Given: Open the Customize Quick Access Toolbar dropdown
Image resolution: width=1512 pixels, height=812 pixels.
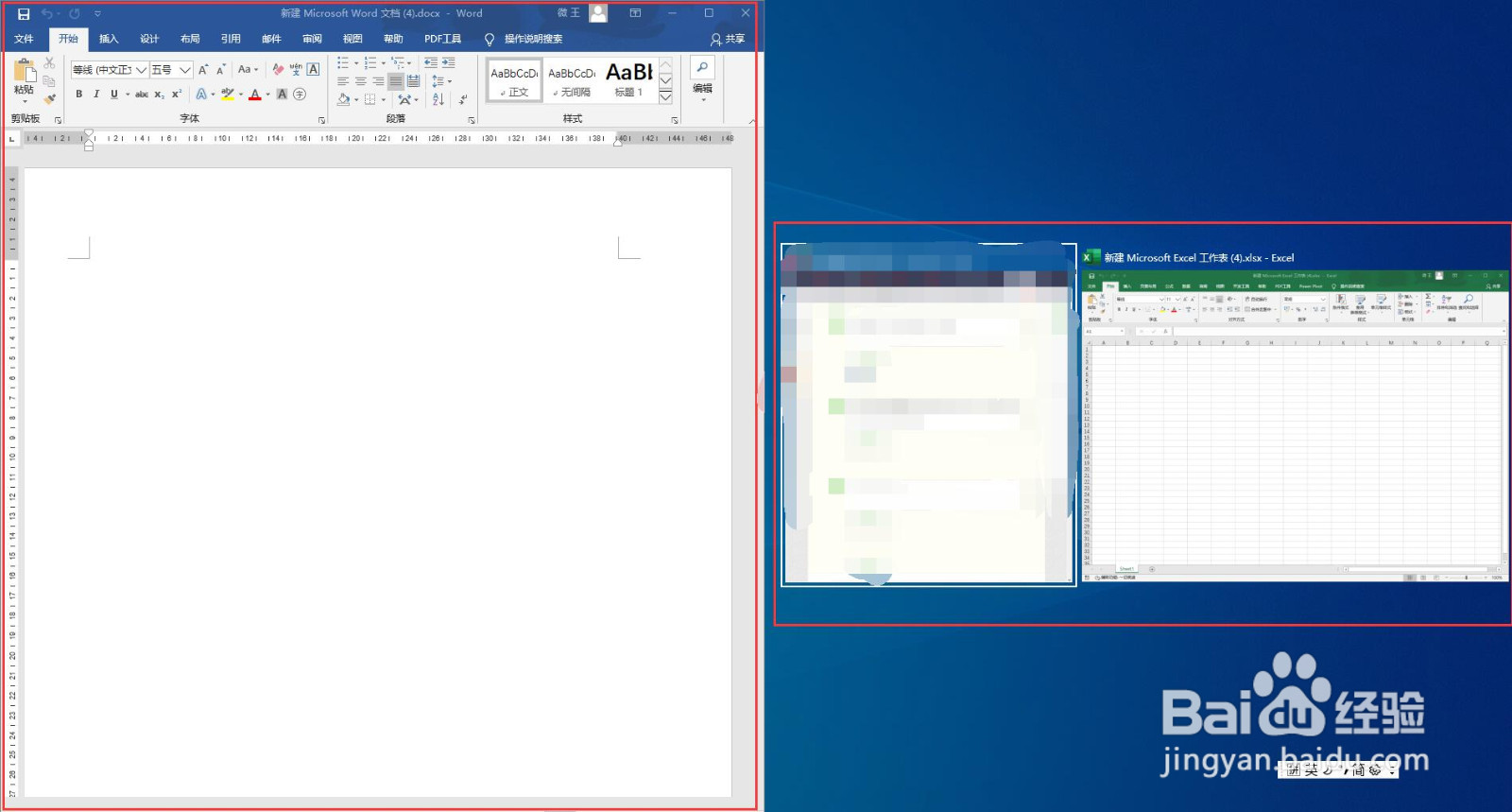Looking at the screenshot, I should click(97, 13).
